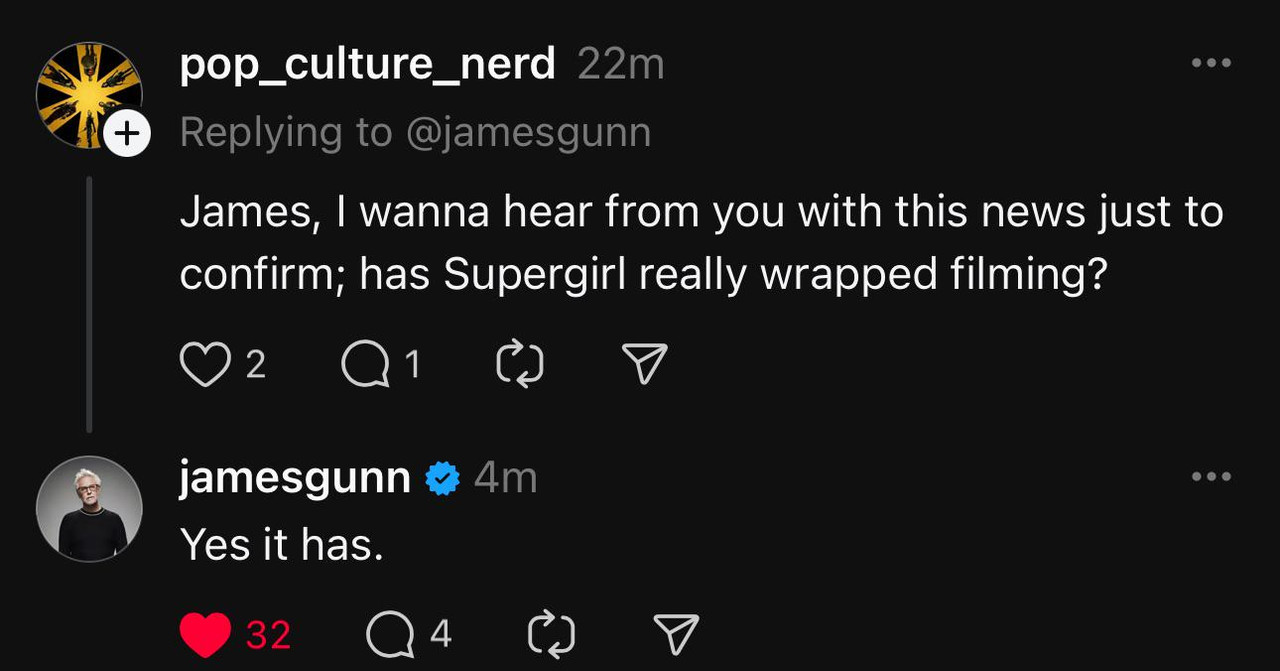The width and height of the screenshot is (1280, 671).
Task: Repost pop_culture_nerd's Supergirl question
Action: [520, 365]
